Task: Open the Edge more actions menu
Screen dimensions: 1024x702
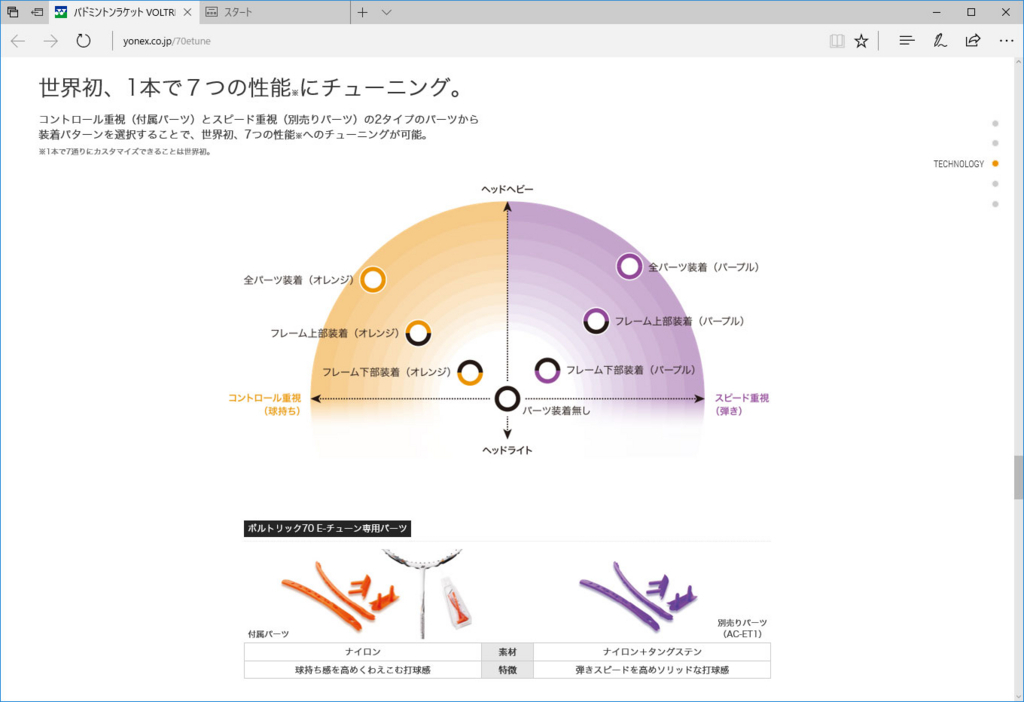Action: 1006,41
